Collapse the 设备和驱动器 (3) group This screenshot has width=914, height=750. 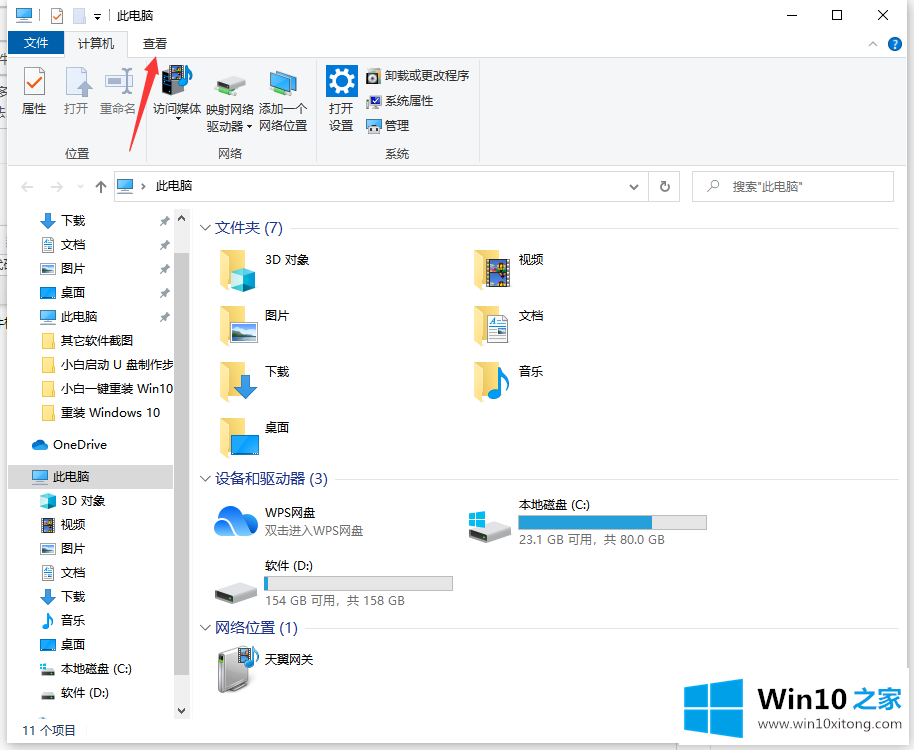(x=205, y=479)
